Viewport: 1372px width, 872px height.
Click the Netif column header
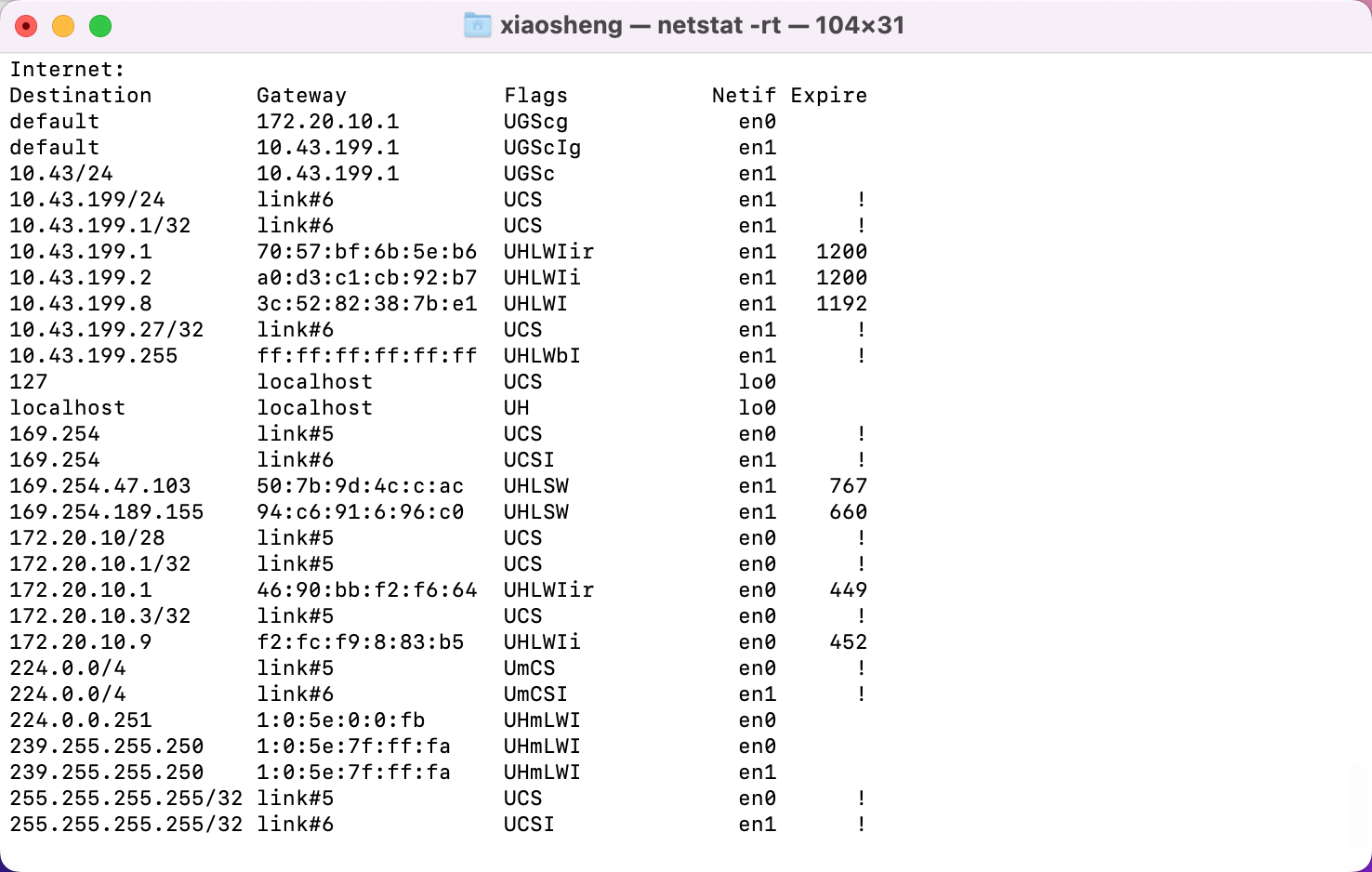pyautogui.click(x=744, y=96)
